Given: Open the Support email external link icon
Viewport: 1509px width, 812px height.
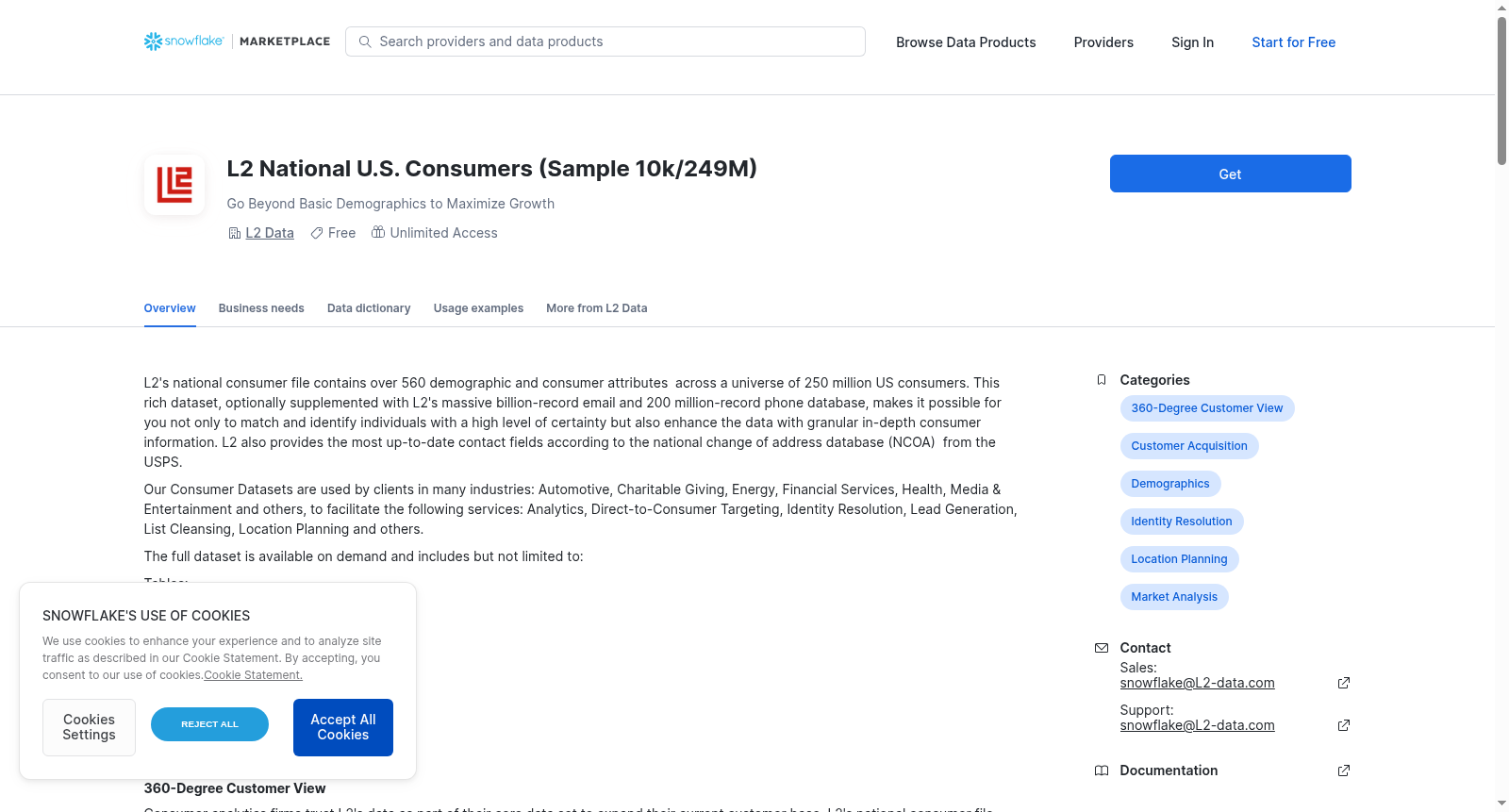Looking at the screenshot, I should 1344,725.
